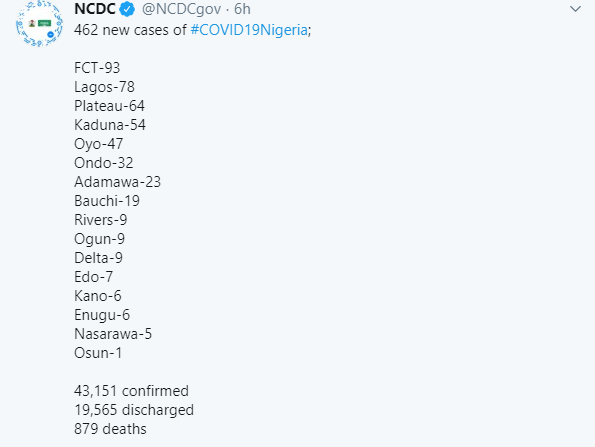
Task: Open the #COVID19Nigeria hashtag
Action: [x=249, y=30]
